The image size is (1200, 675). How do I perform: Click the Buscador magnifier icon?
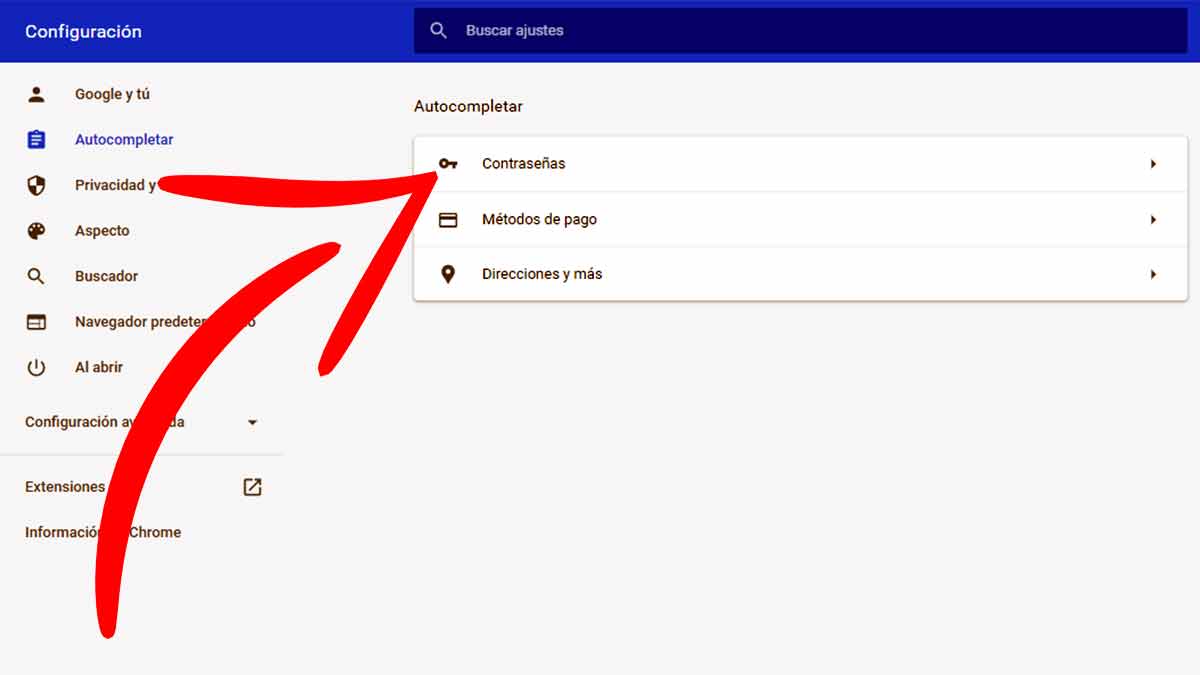(x=37, y=275)
